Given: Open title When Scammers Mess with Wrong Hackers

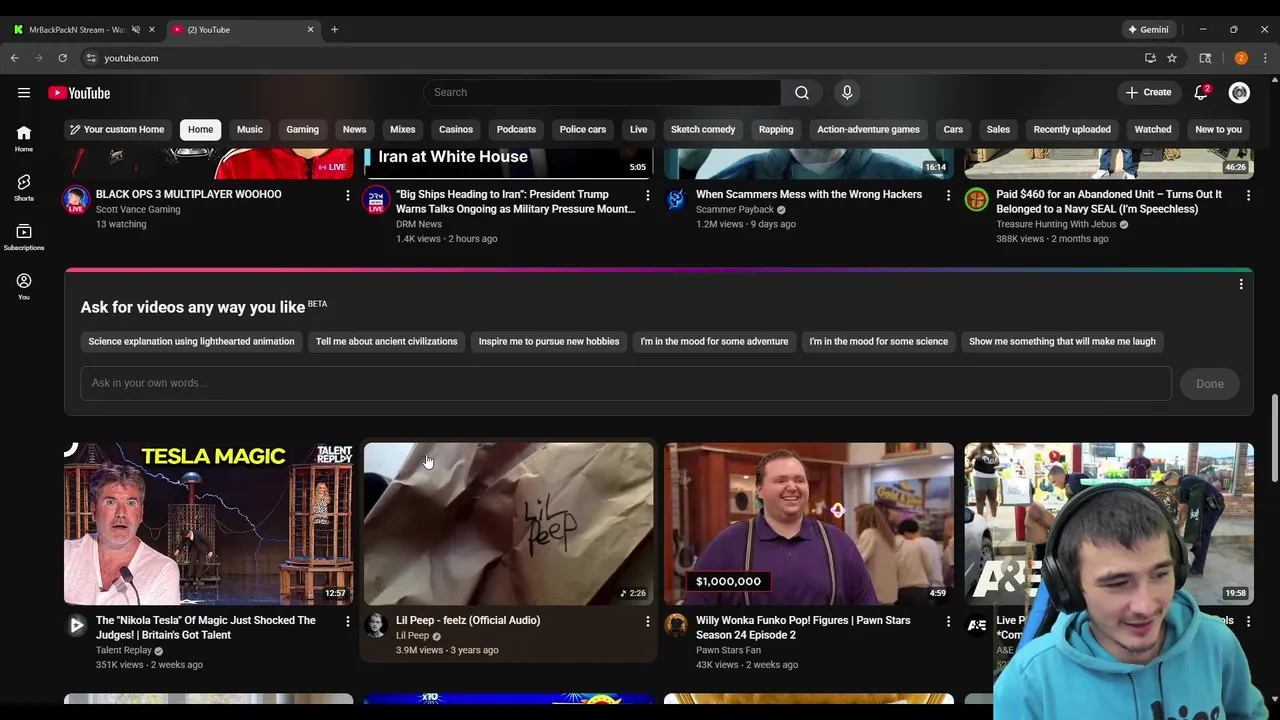Looking at the screenshot, I should click(x=809, y=194).
